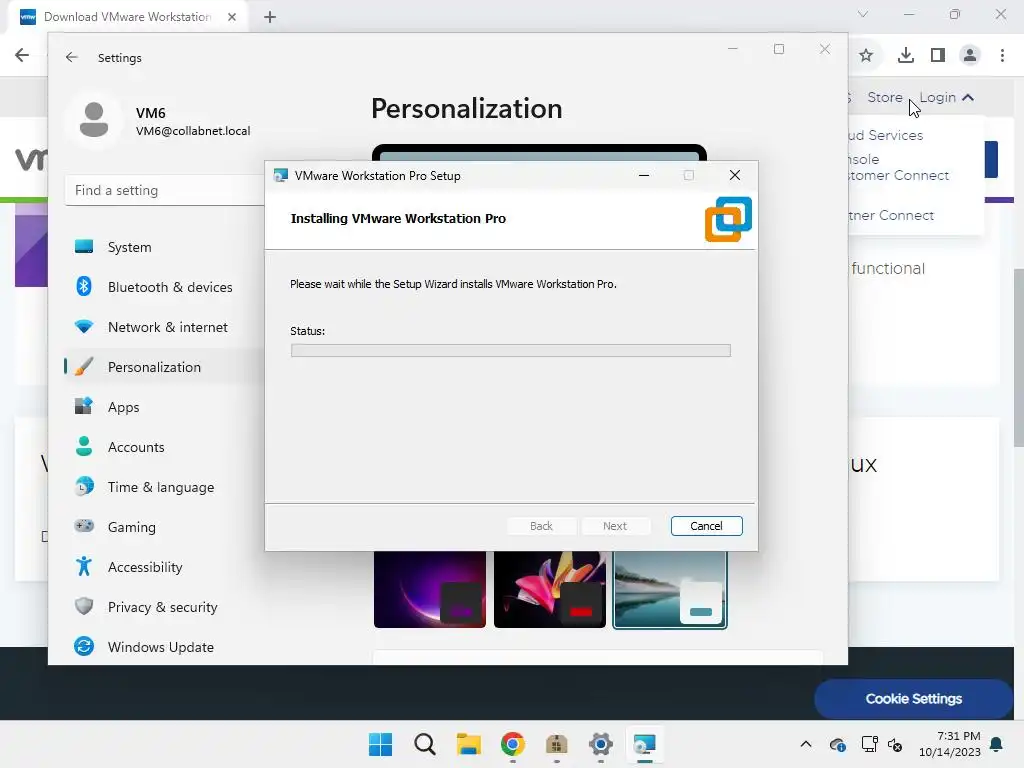Open the Store link on VMware page

coord(884,97)
